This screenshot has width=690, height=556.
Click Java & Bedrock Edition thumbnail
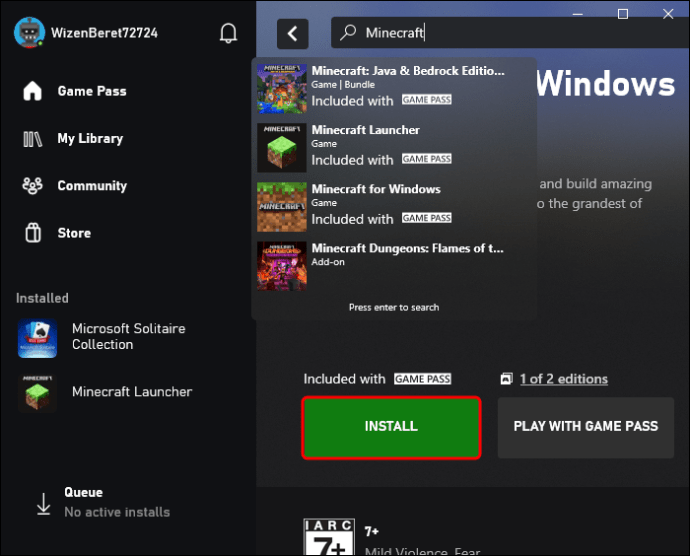(282, 89)
